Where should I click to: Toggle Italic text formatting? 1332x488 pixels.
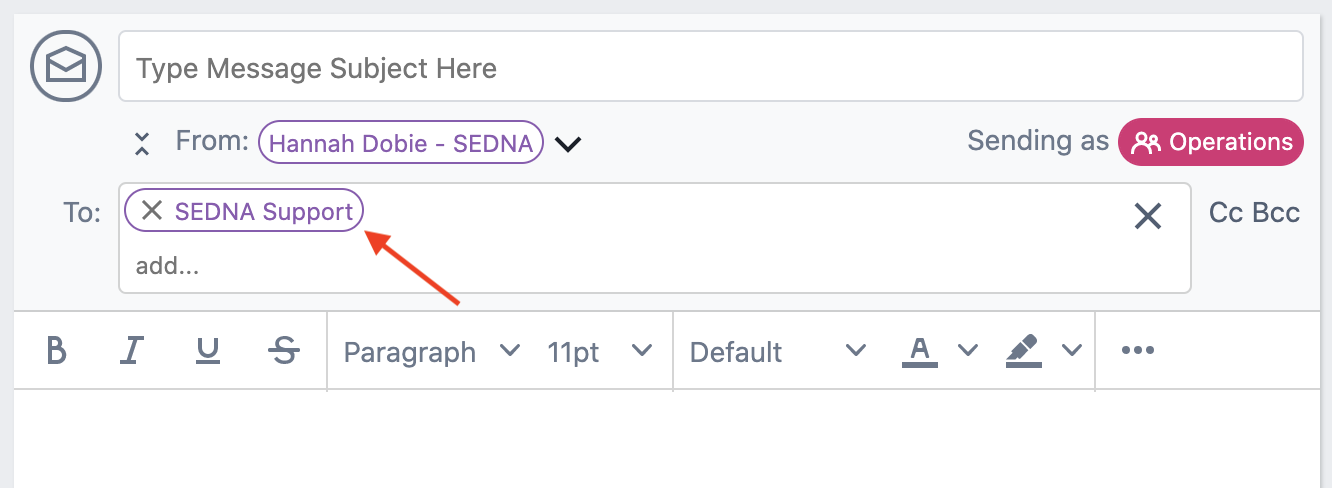tap(131, 351)
